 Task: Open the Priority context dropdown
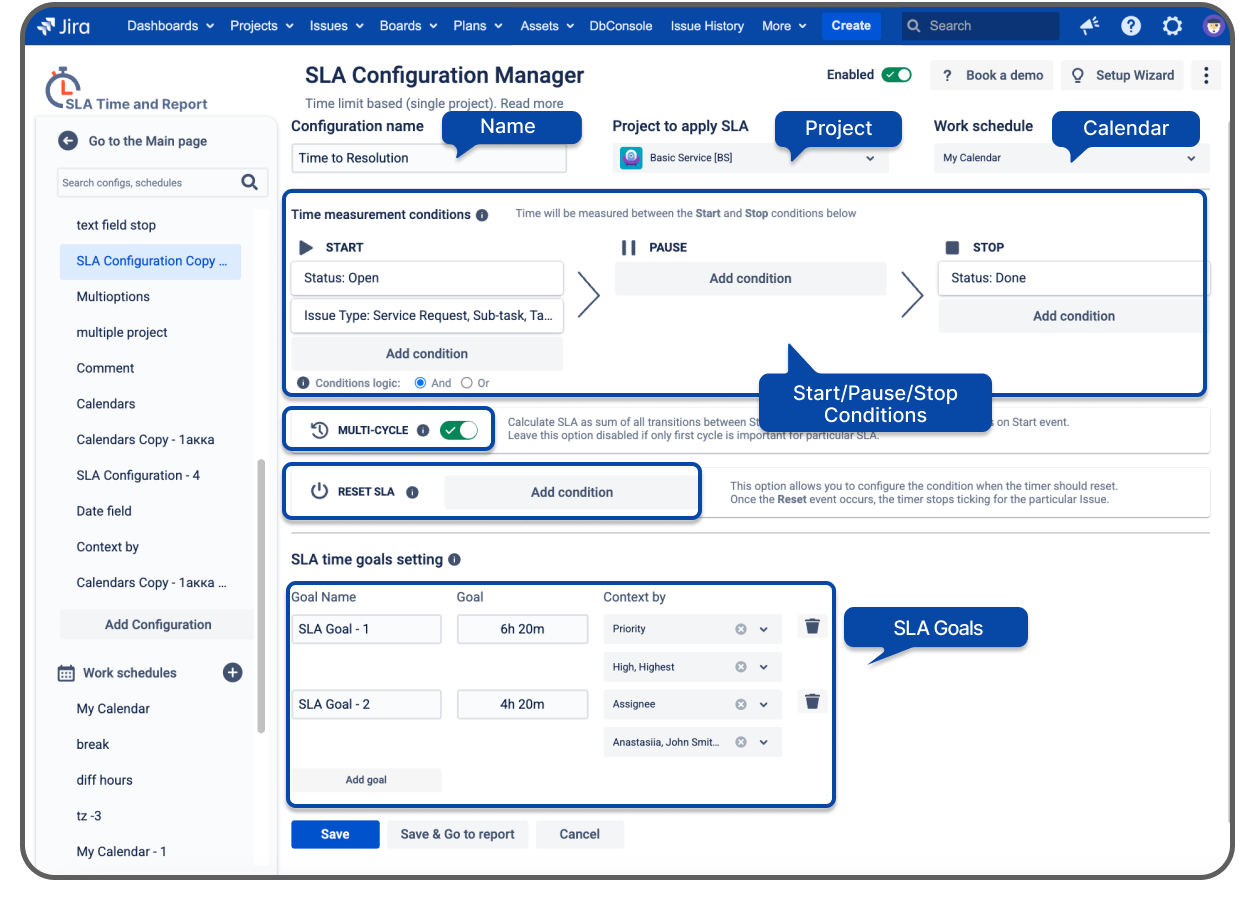[x=764, y=629]
